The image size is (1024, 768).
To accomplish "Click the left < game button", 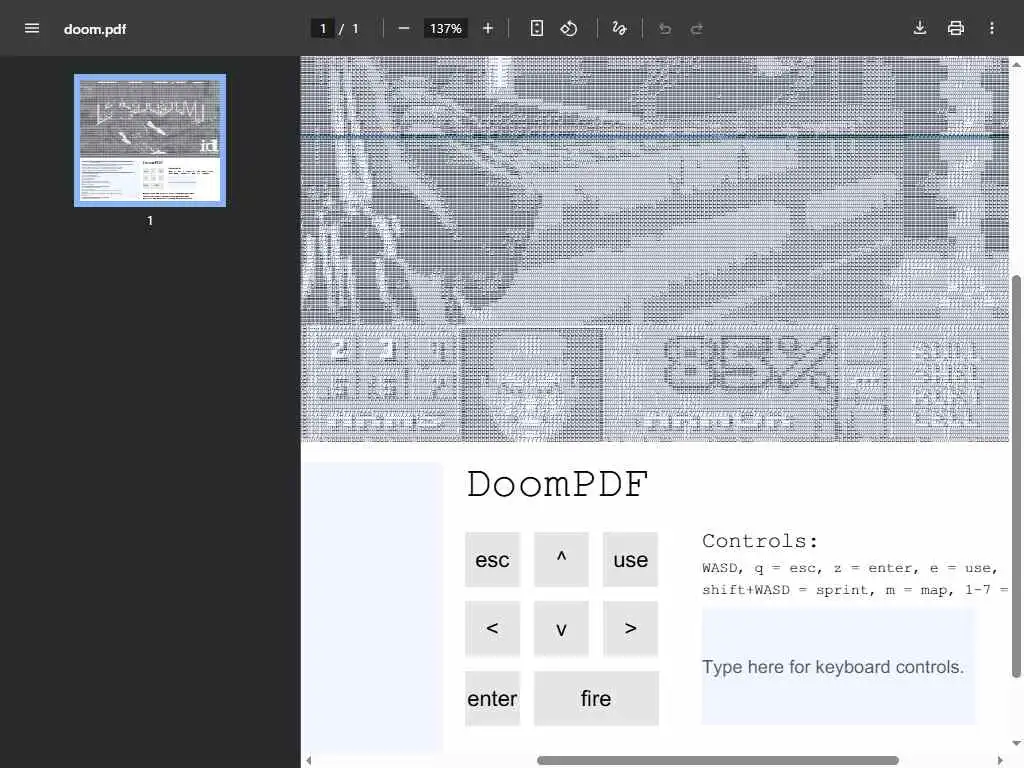I will pyautogui.click(x=492, y=628).
